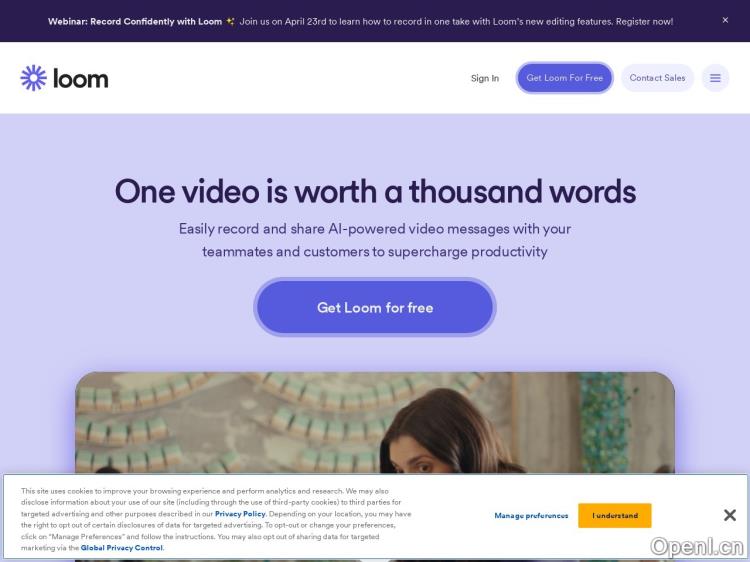Click Webinar: Record Confidently with Loom title
The height and width of the screenshot is (562, 750).
[135, 22]
